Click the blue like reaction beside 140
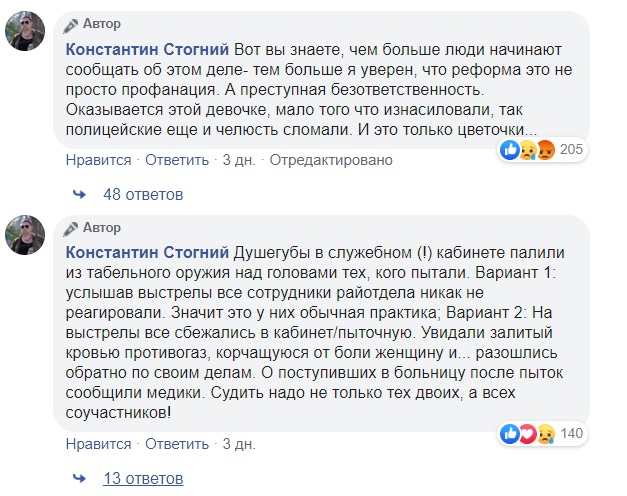Image resolution: width=627 pixels, height=496 pixels. (x=512, y=433)
